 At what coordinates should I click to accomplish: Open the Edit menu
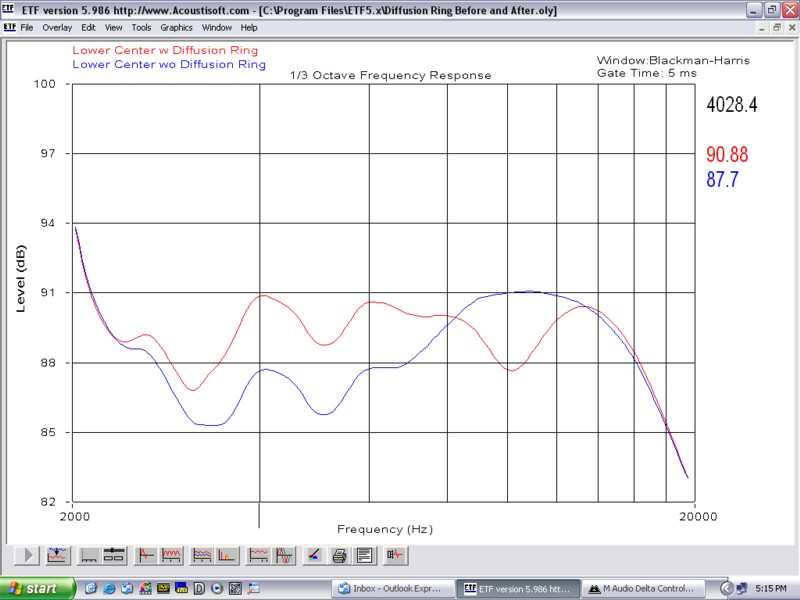(88, 28)
